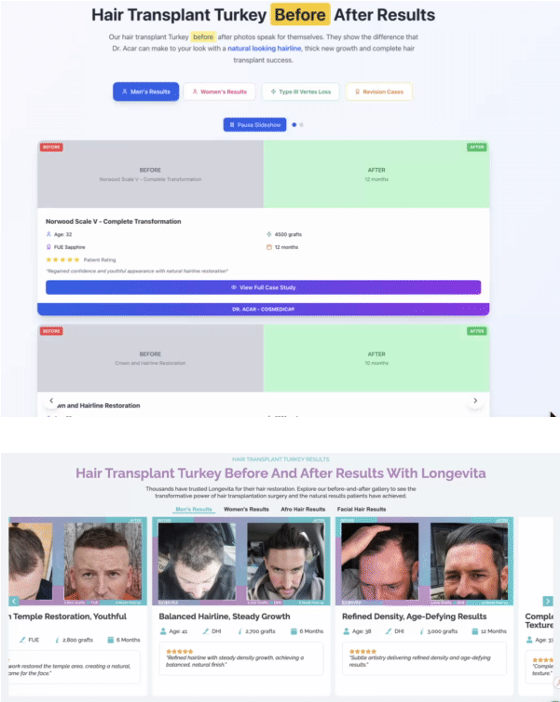Click the Patient Rating gold stars
Screen dimensions: 560x702
pos(63,260)
